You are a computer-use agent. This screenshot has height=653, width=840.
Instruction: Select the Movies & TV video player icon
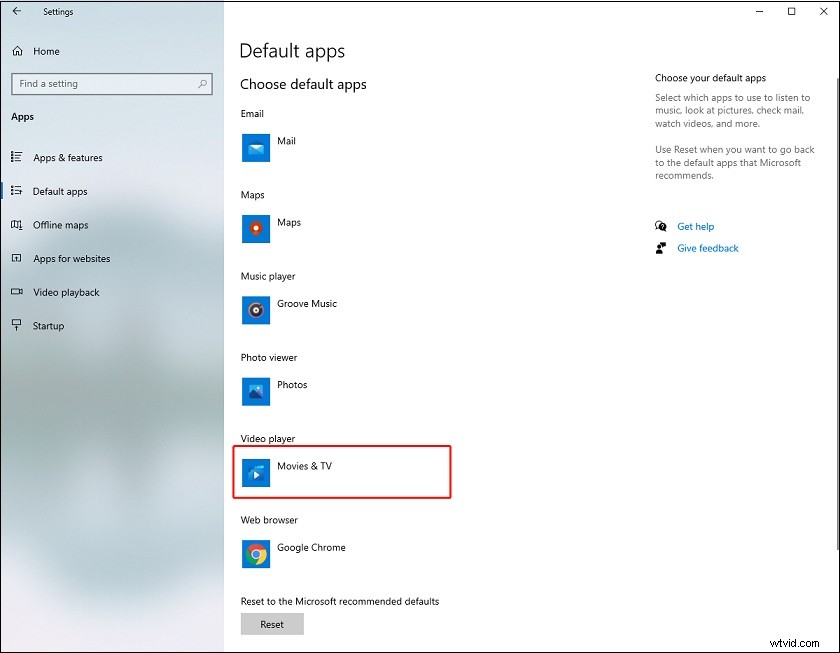tap(256, 471)
